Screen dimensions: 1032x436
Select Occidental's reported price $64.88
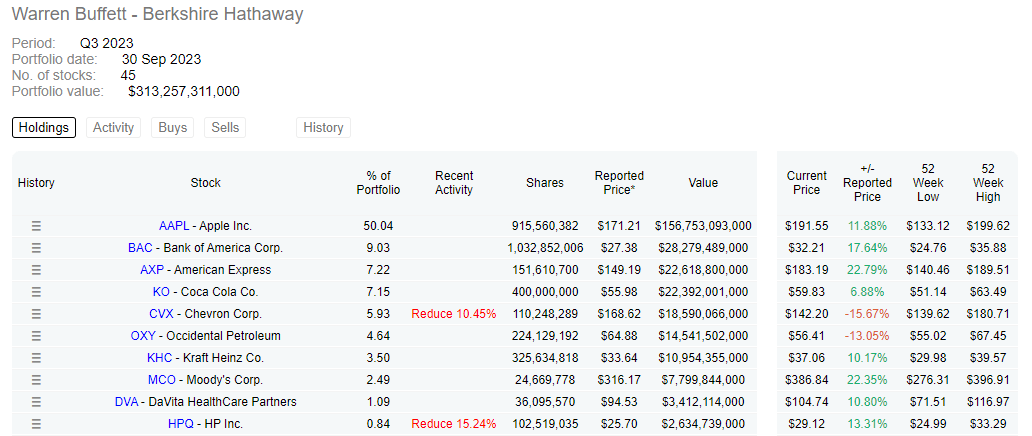619,336
